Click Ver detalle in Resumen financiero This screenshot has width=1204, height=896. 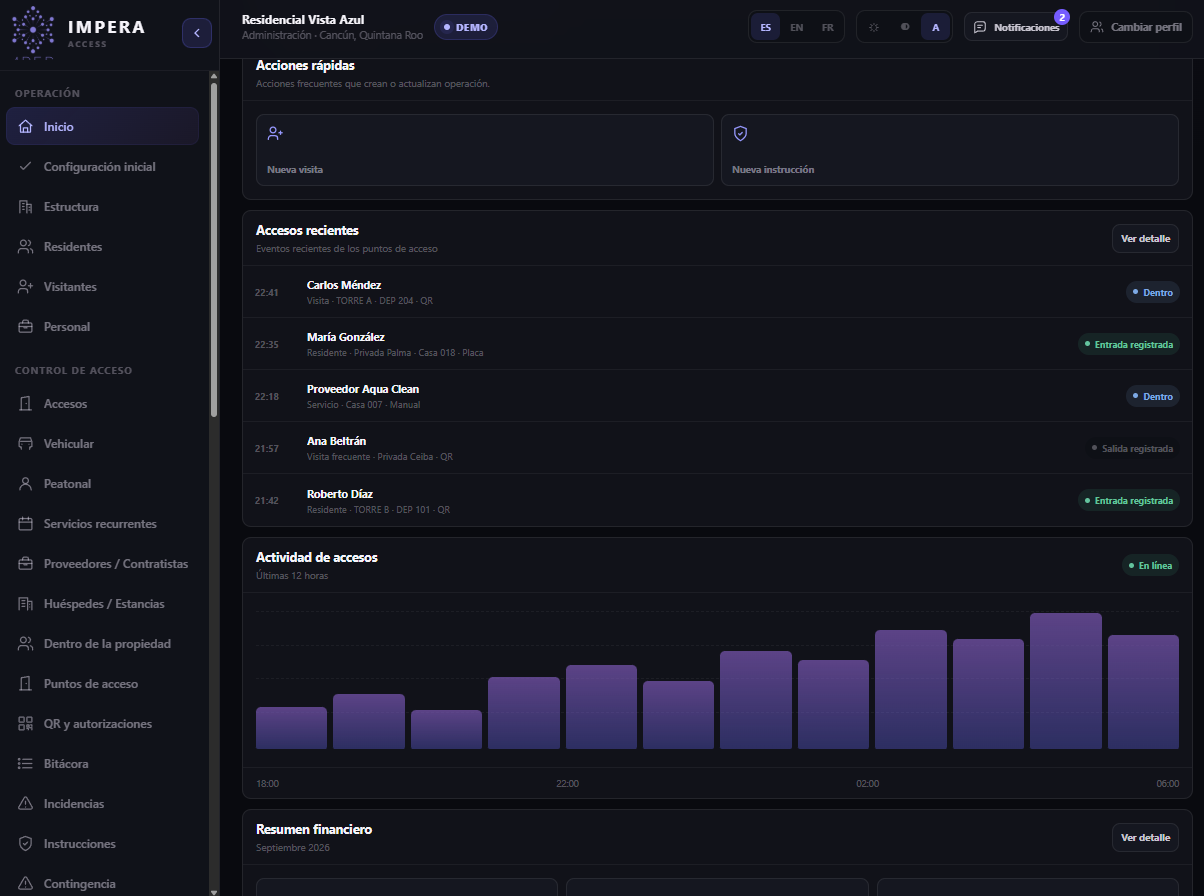click(x=1145, y=837)
